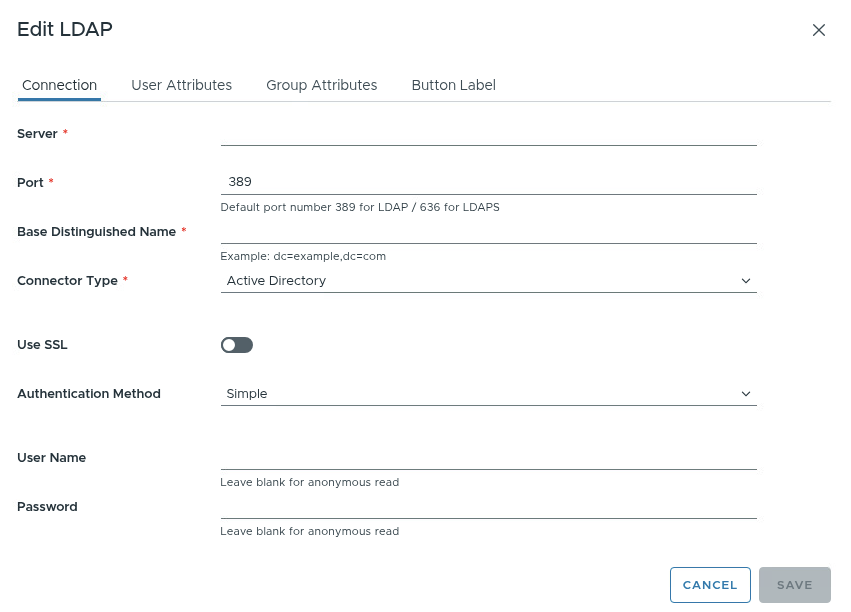Viewport: 851px width, 612px height.
Task: Select the Connection tab
Action: (x=59, y=85)
